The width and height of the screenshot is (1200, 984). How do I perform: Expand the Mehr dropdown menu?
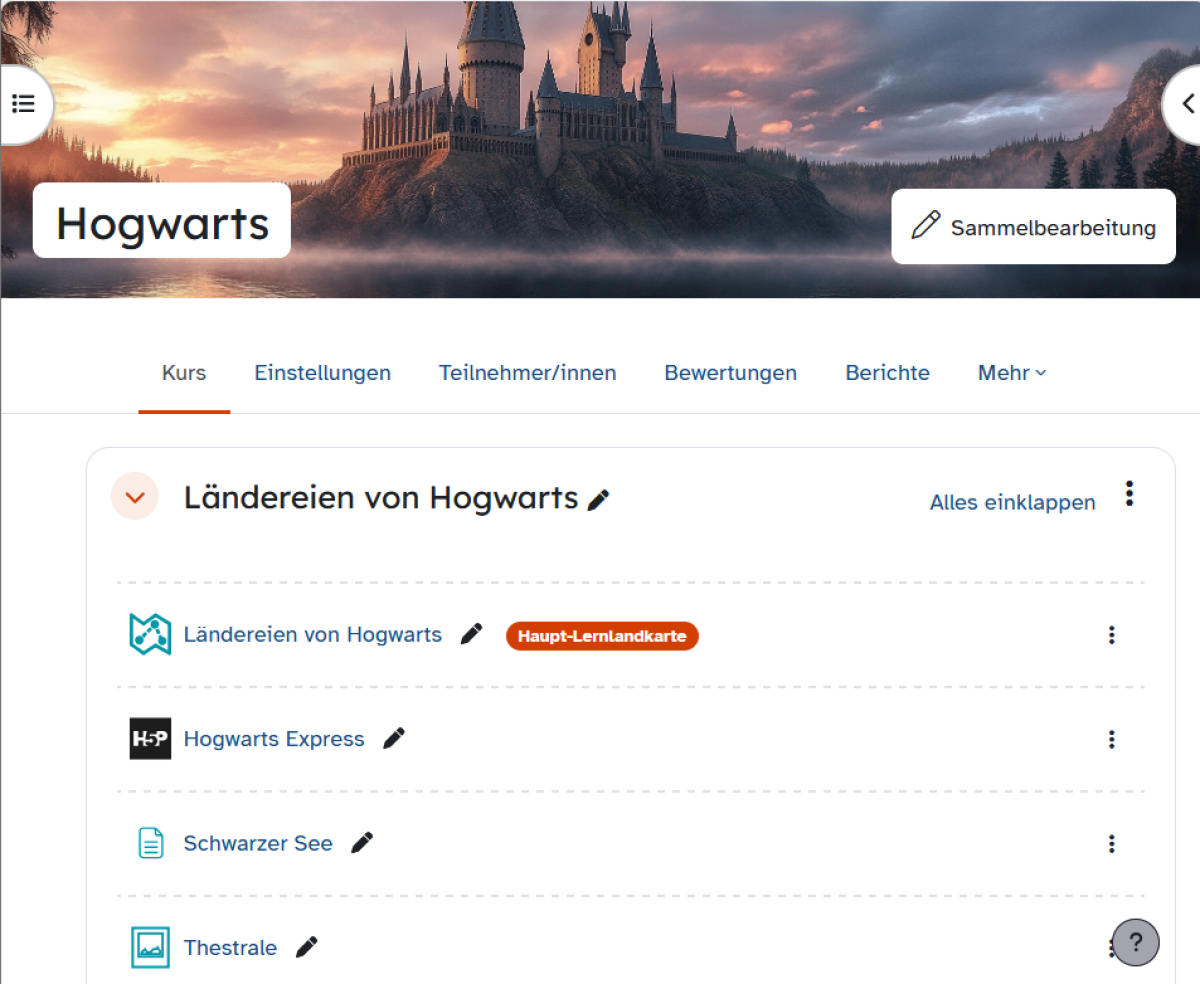point(1012,373)
